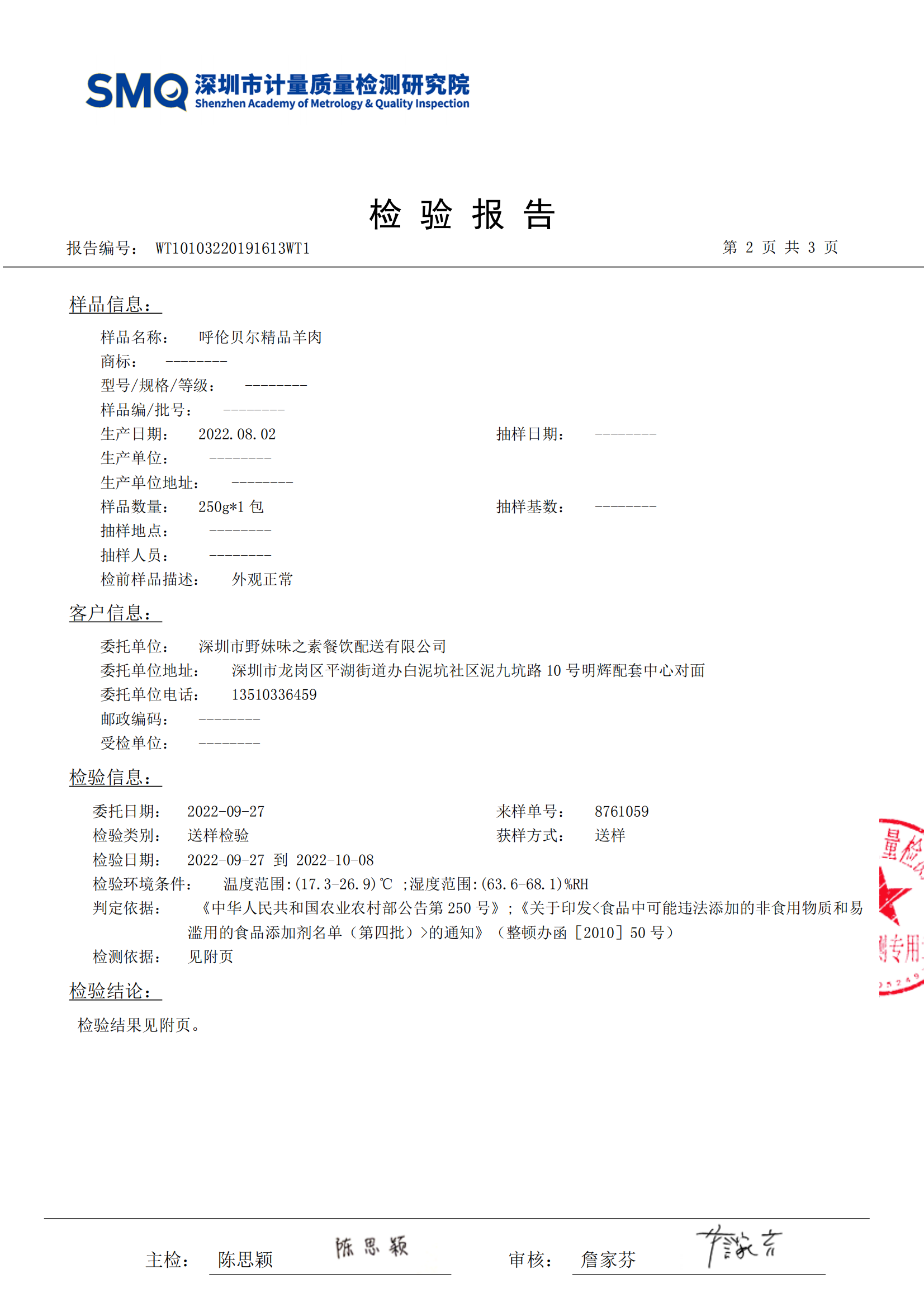Select client address starting 深圳市龙岗区平湖街道

pyautogui.click(x=468, y=671)
